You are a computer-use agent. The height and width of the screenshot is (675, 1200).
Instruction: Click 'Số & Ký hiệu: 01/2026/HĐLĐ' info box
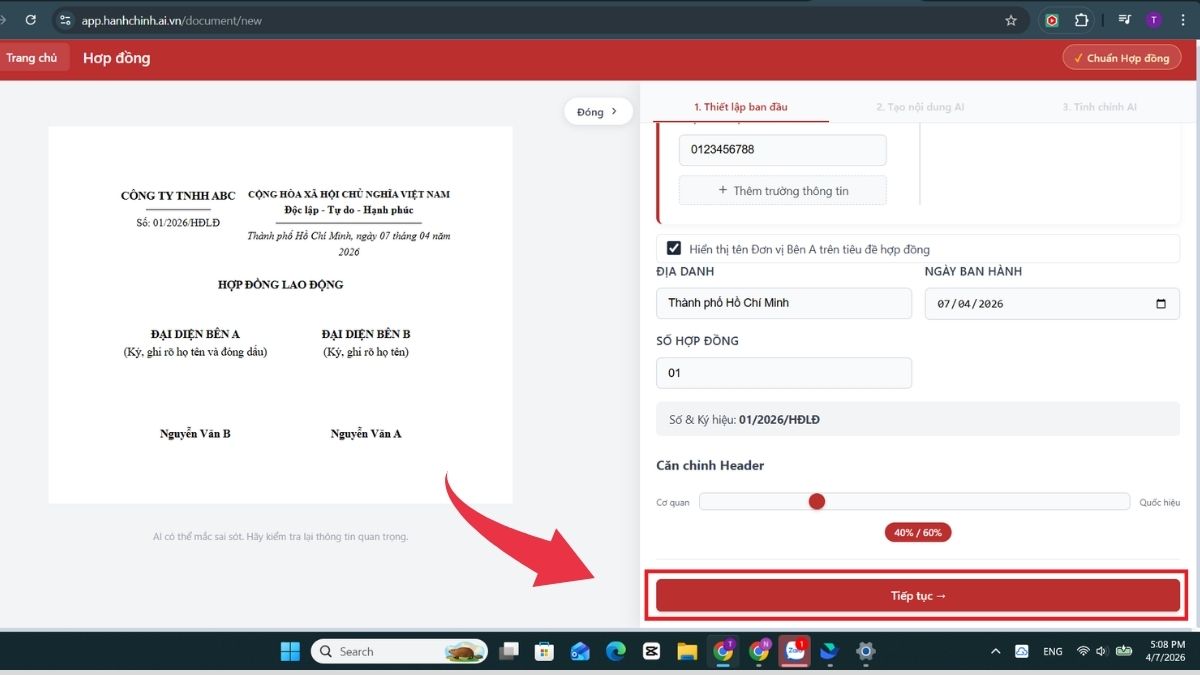point(918,420)
